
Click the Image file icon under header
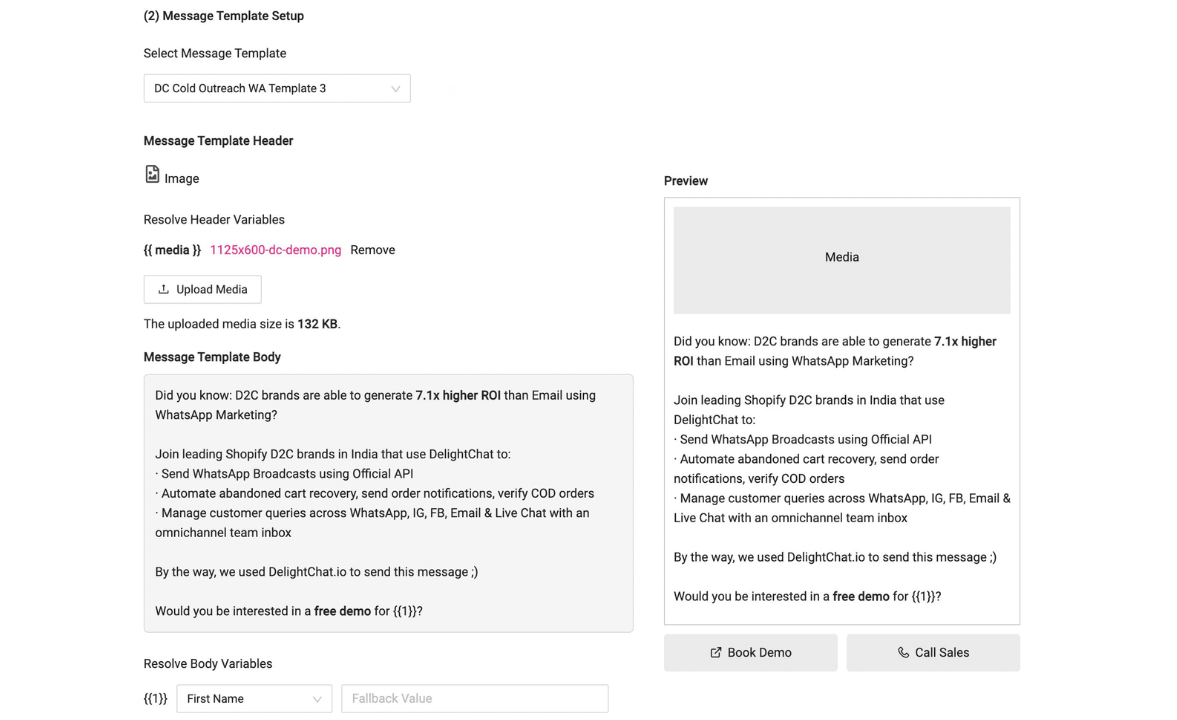click(152, 175)
